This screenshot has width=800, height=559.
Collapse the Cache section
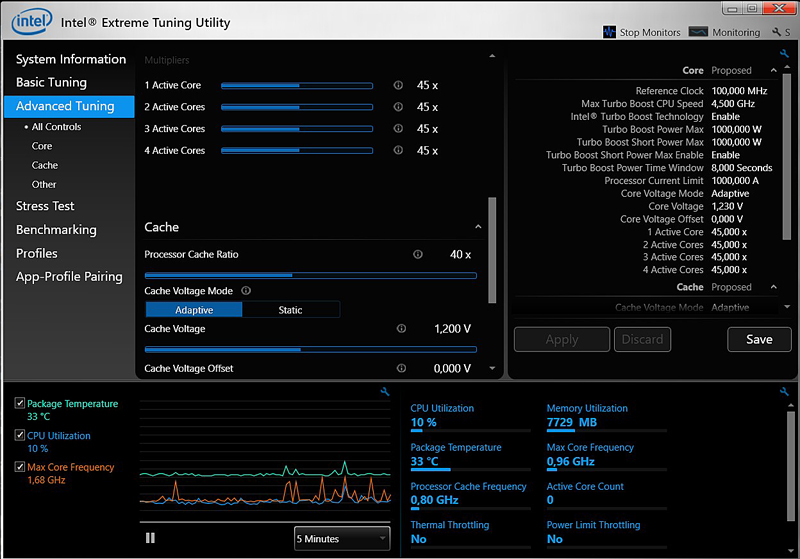point(478,227)
